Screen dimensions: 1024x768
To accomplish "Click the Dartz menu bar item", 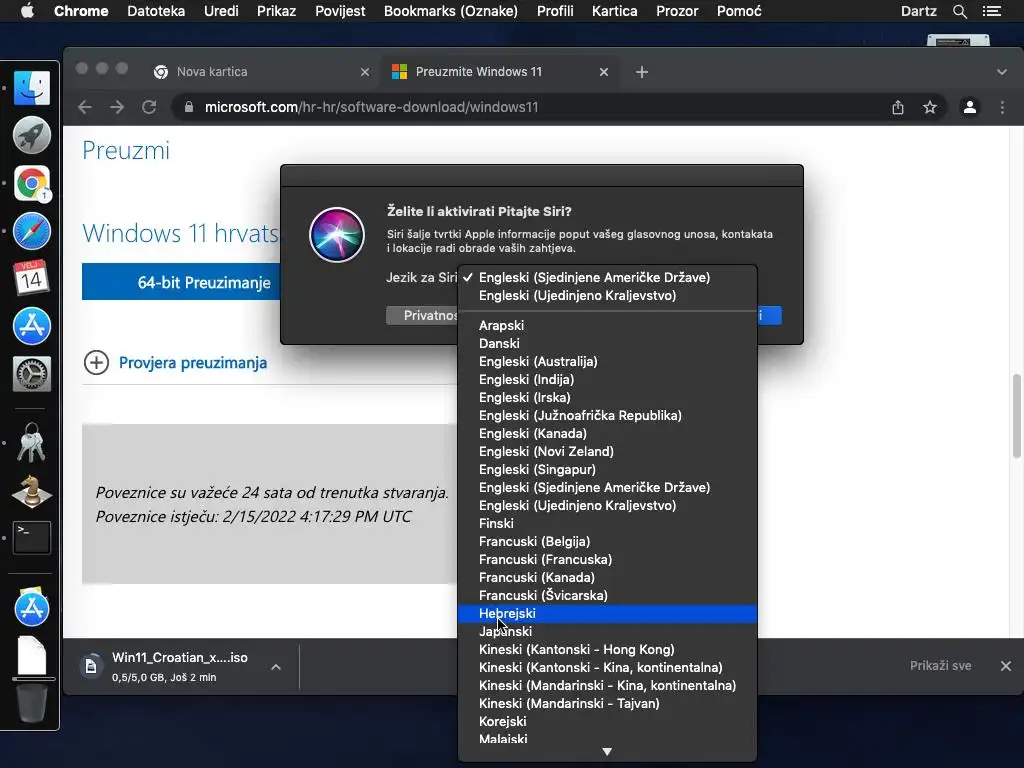I will tap(918, 11).
